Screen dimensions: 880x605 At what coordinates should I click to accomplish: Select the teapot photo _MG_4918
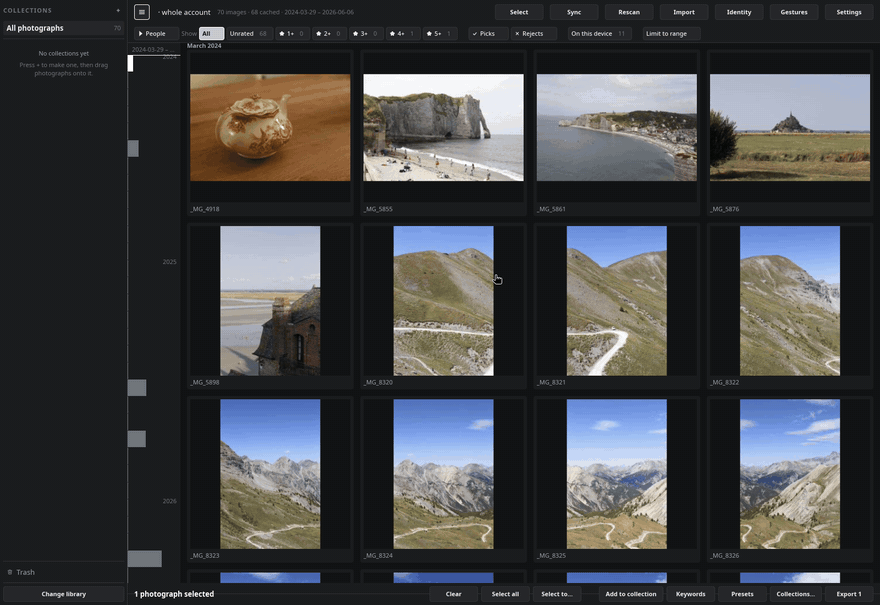270,127
